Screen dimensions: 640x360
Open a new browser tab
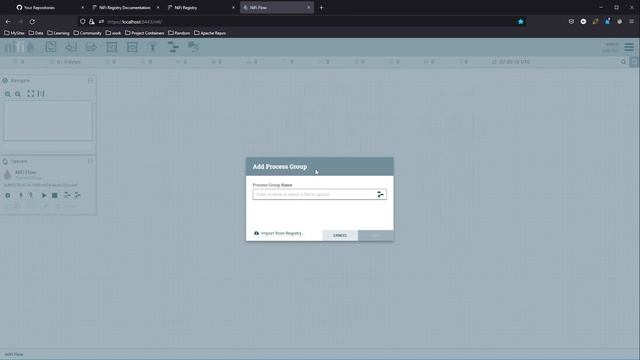321,7
